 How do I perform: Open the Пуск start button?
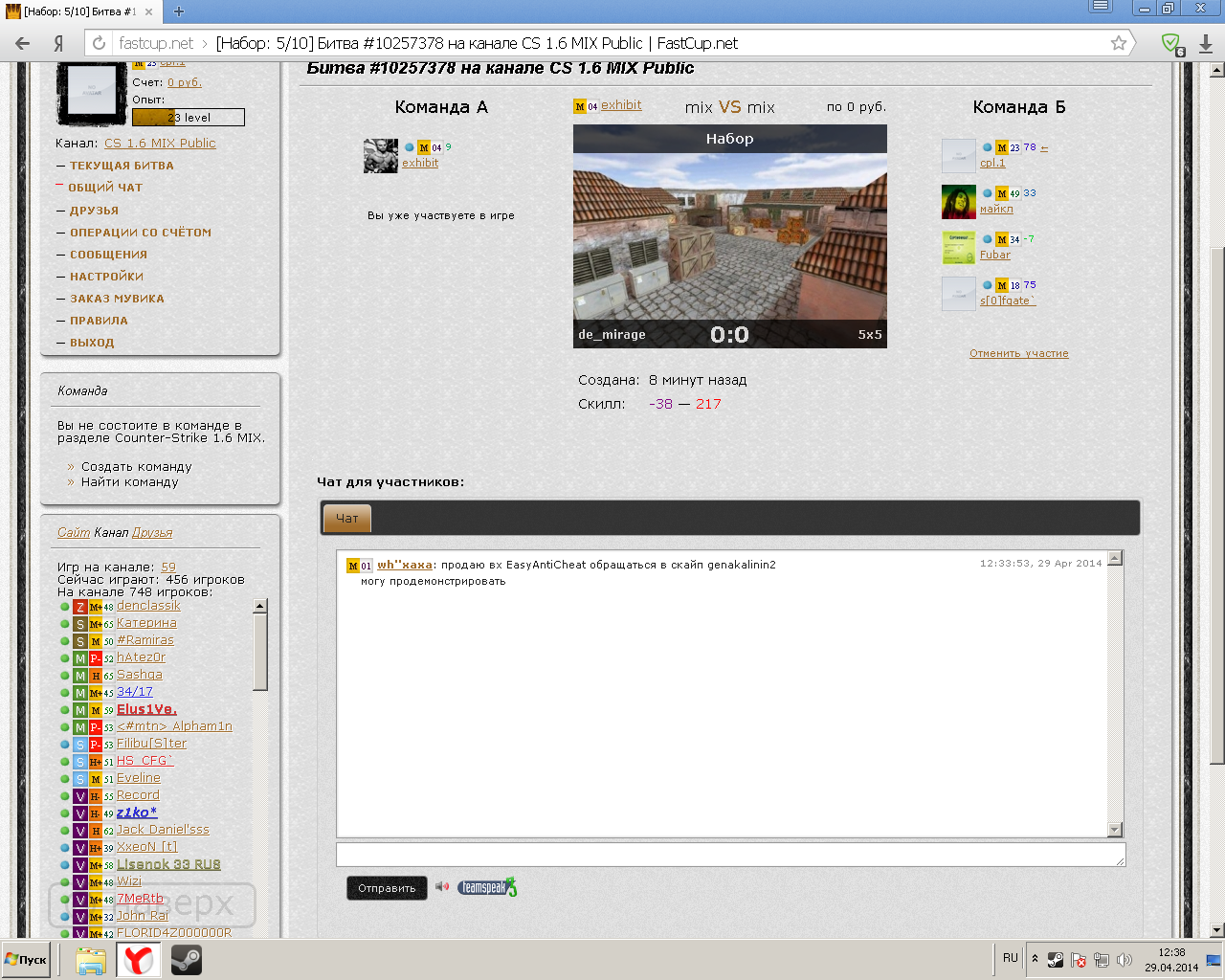coord(27,960)
